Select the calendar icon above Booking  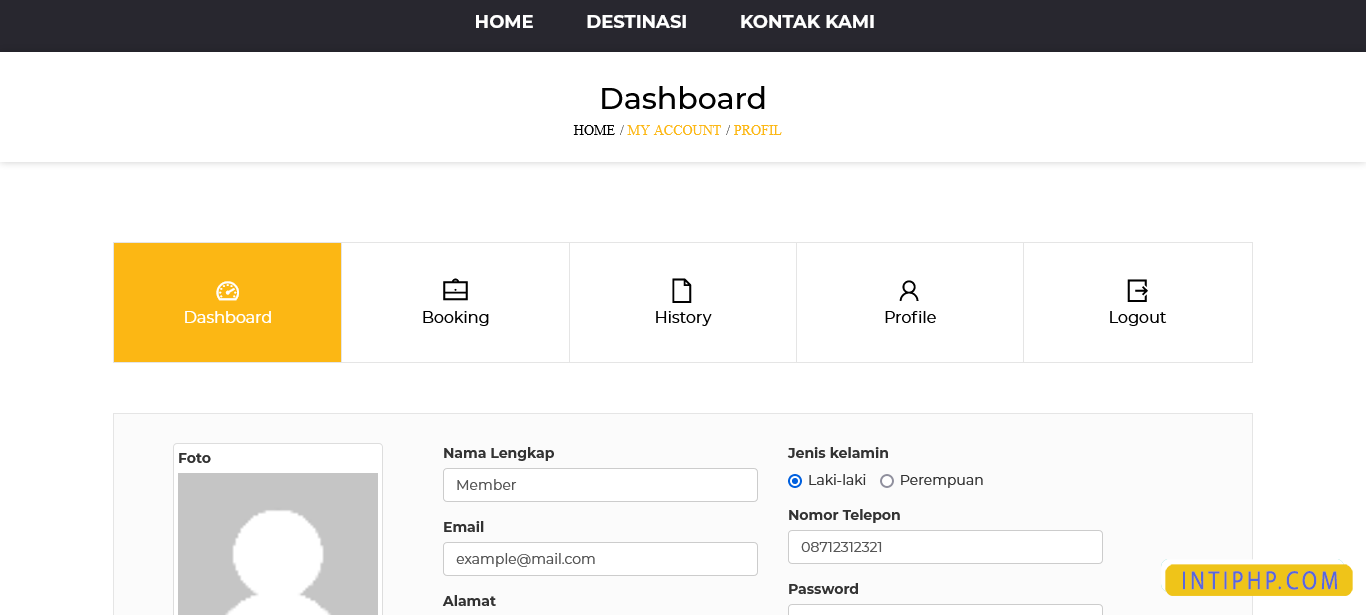pyautogui.click(x=455, y=289)
